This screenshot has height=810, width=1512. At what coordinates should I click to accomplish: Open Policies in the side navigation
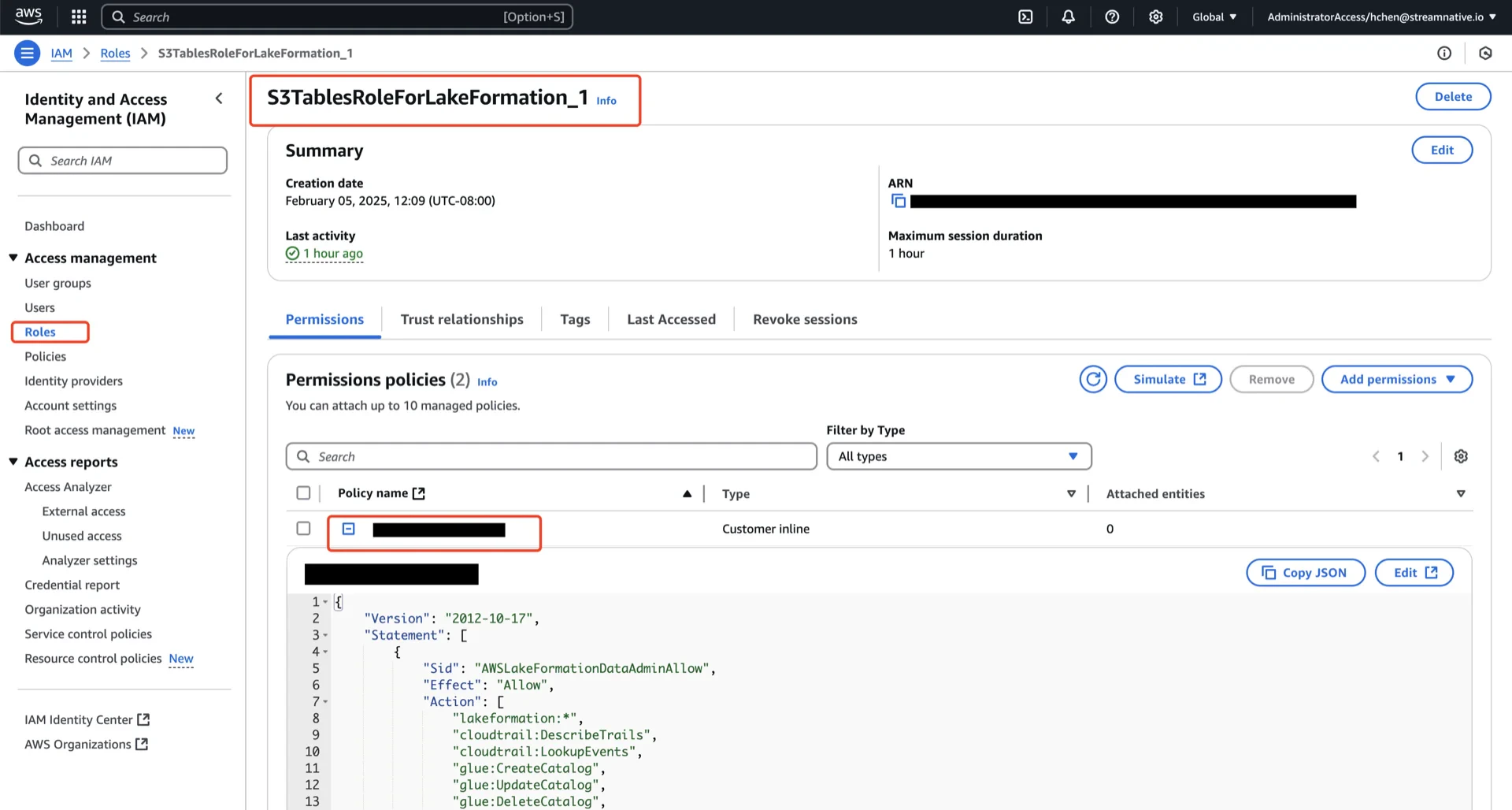45,356
